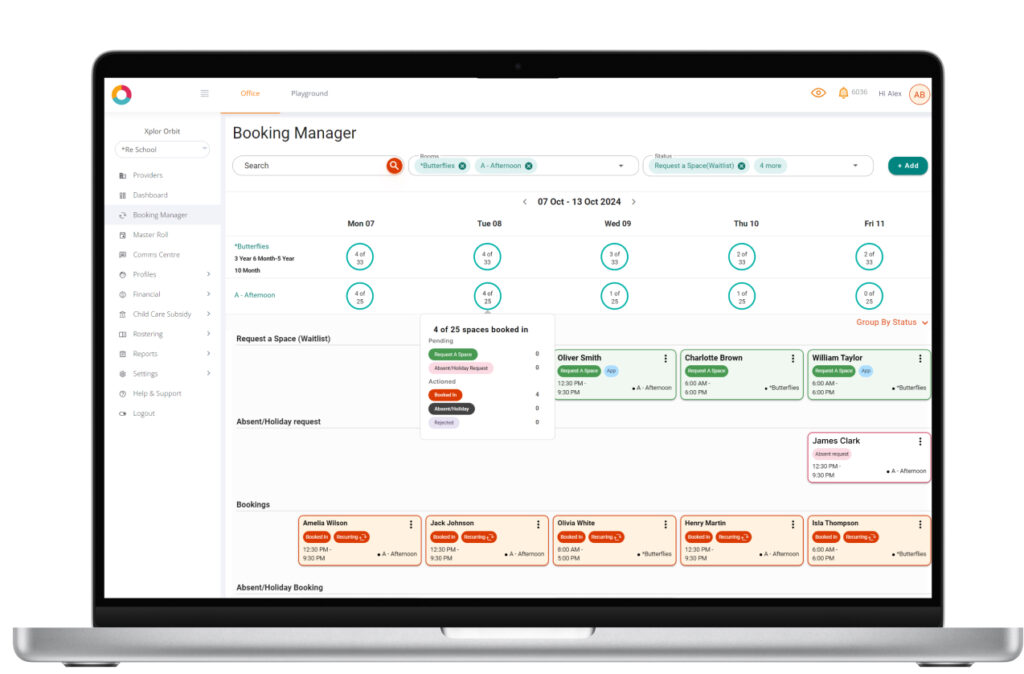Expand the Rostering menu chevron
The height and width of the screenshot is (674, 1024).
(208, 334)
